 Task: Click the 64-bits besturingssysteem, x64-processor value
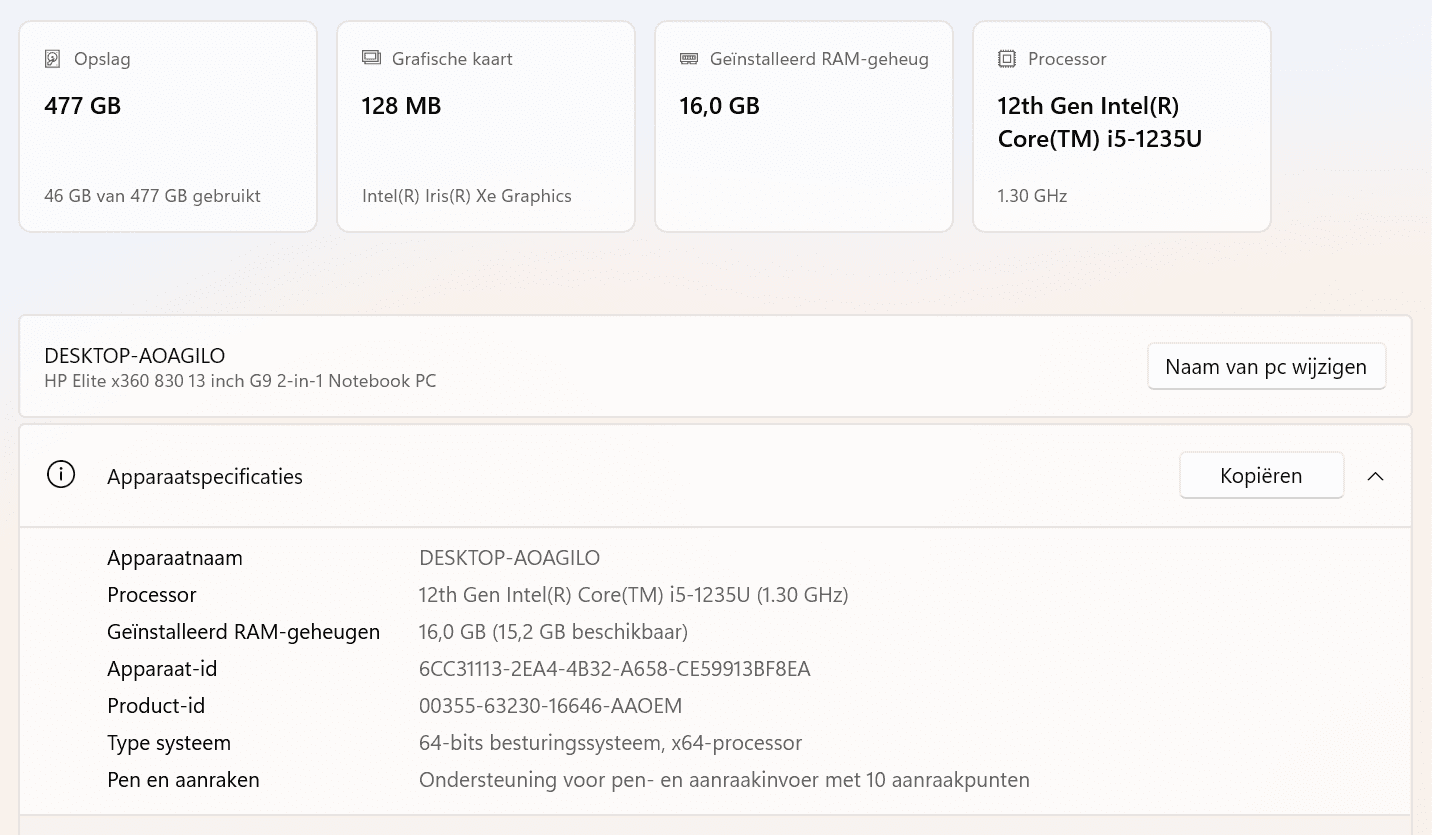click(611, 743)
